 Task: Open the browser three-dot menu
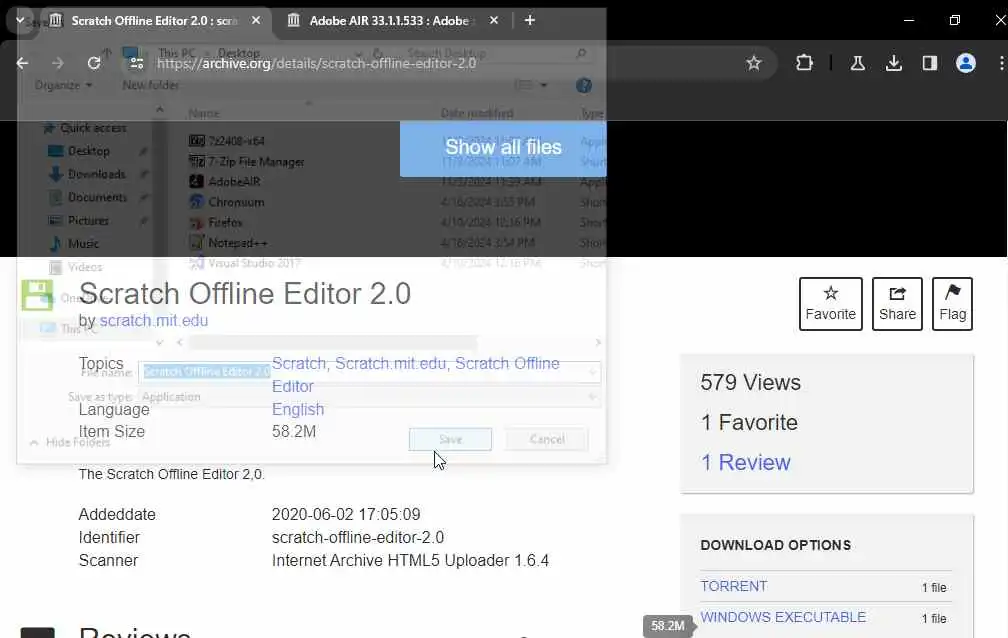tap(1001, 63)
